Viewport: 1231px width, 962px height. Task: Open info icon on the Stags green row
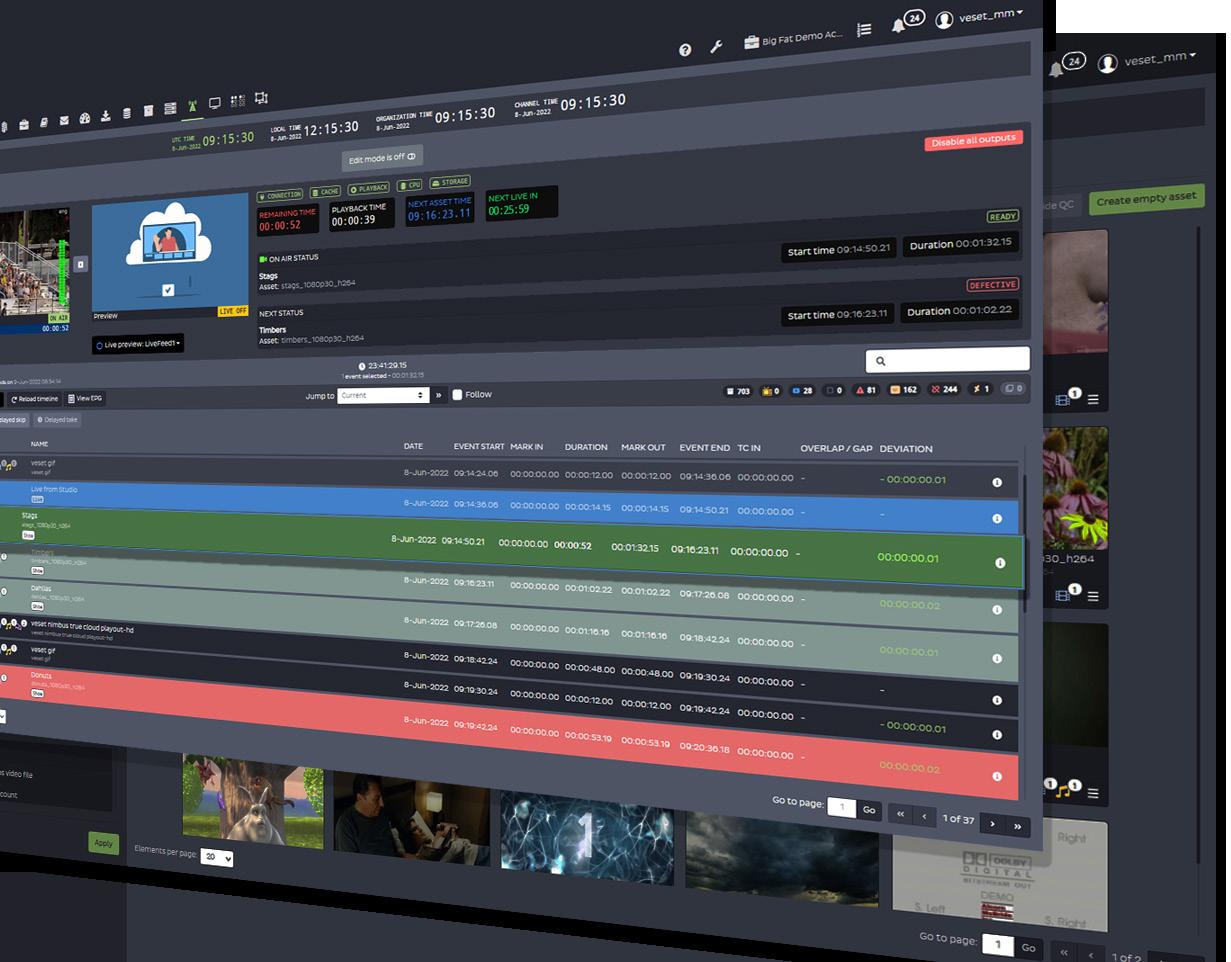pyautogui.click(x=999, y=563)
